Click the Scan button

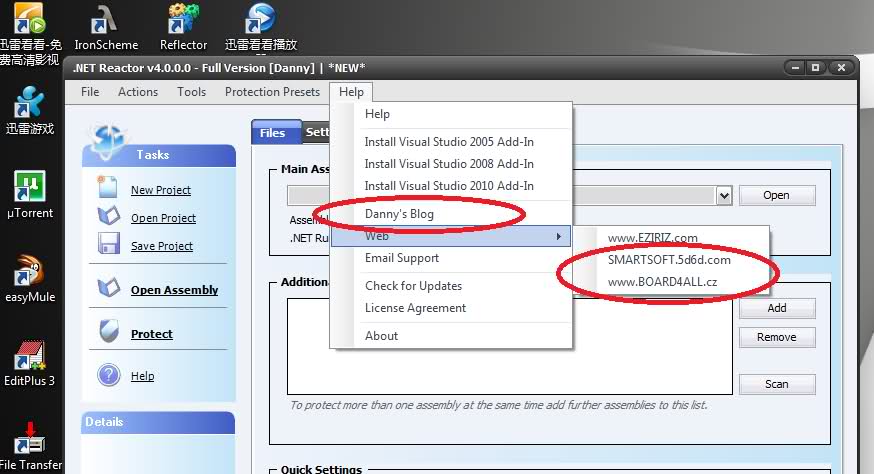pyautogui.click(x=777, y=384)
